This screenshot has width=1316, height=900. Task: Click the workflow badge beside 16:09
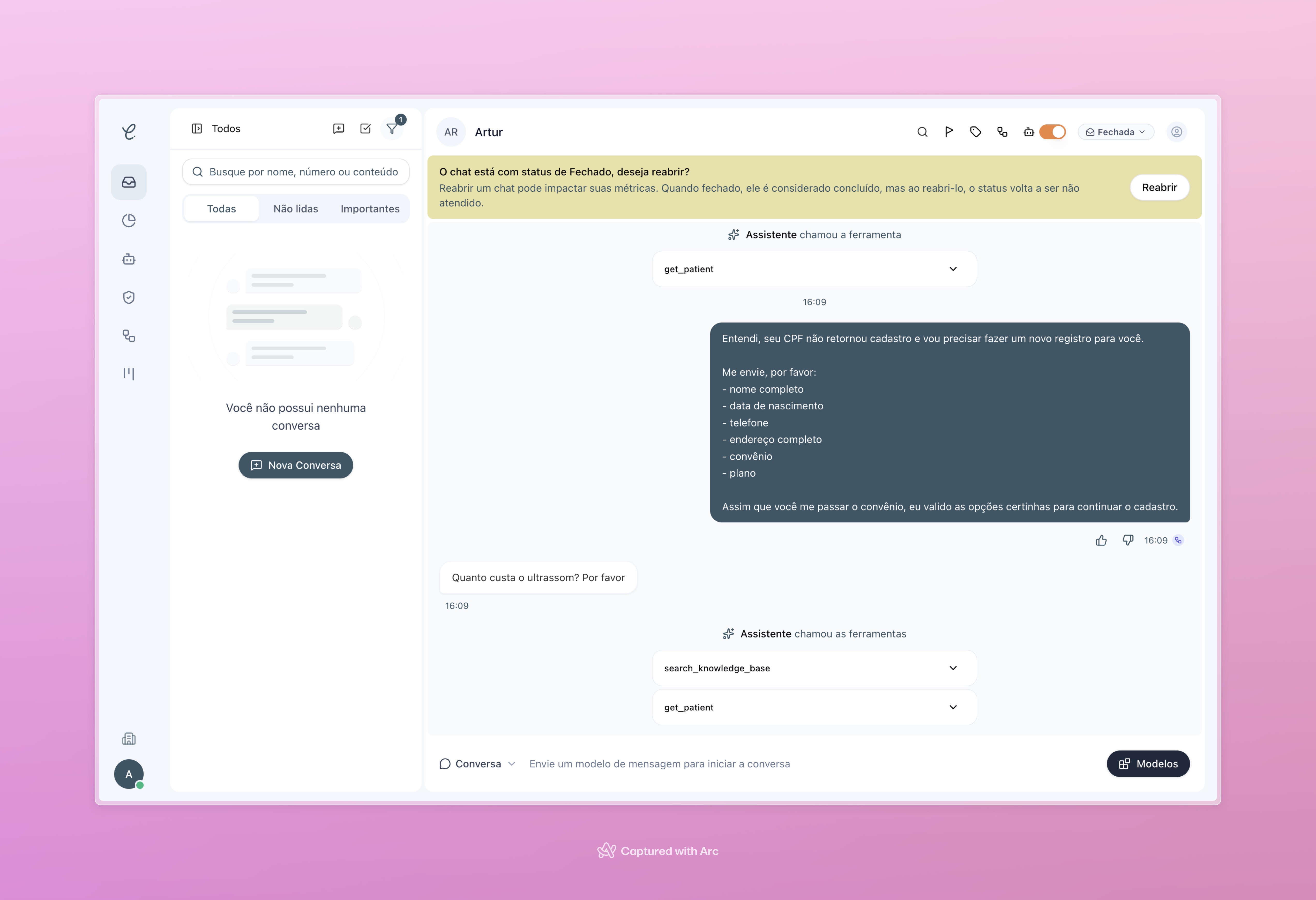coord(1178,540)
